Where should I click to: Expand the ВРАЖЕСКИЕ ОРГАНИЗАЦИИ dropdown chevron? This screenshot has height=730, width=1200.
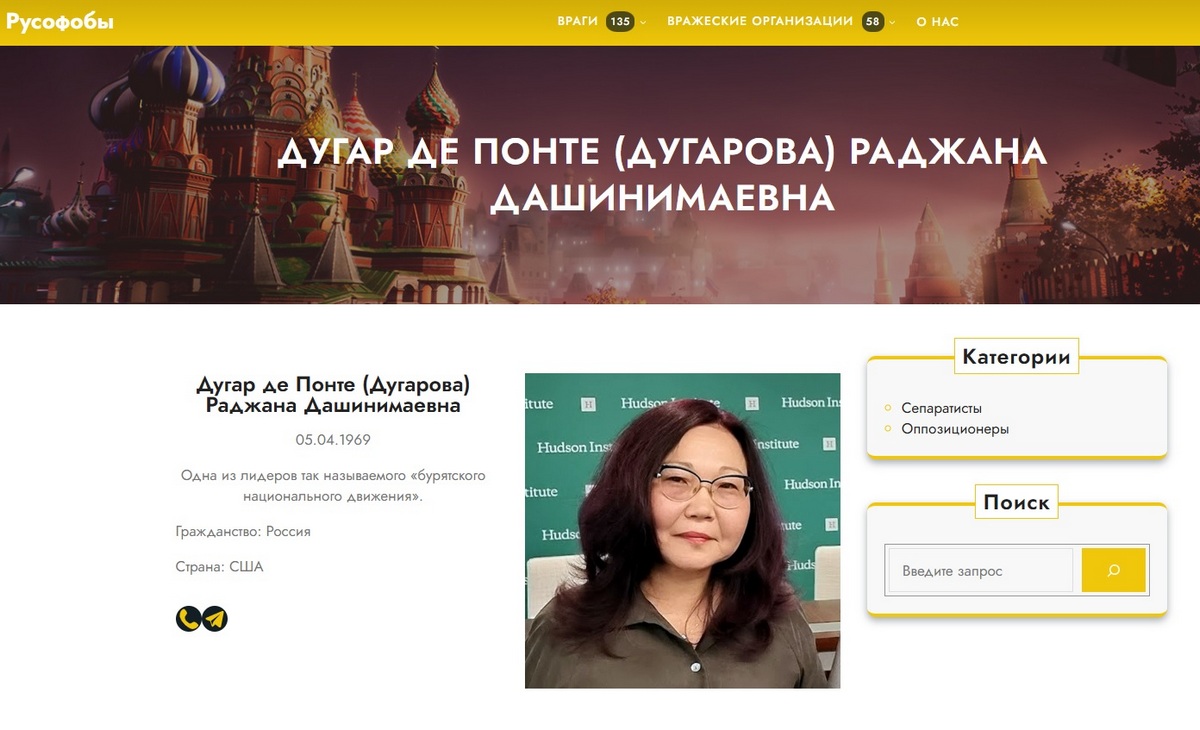892,23
